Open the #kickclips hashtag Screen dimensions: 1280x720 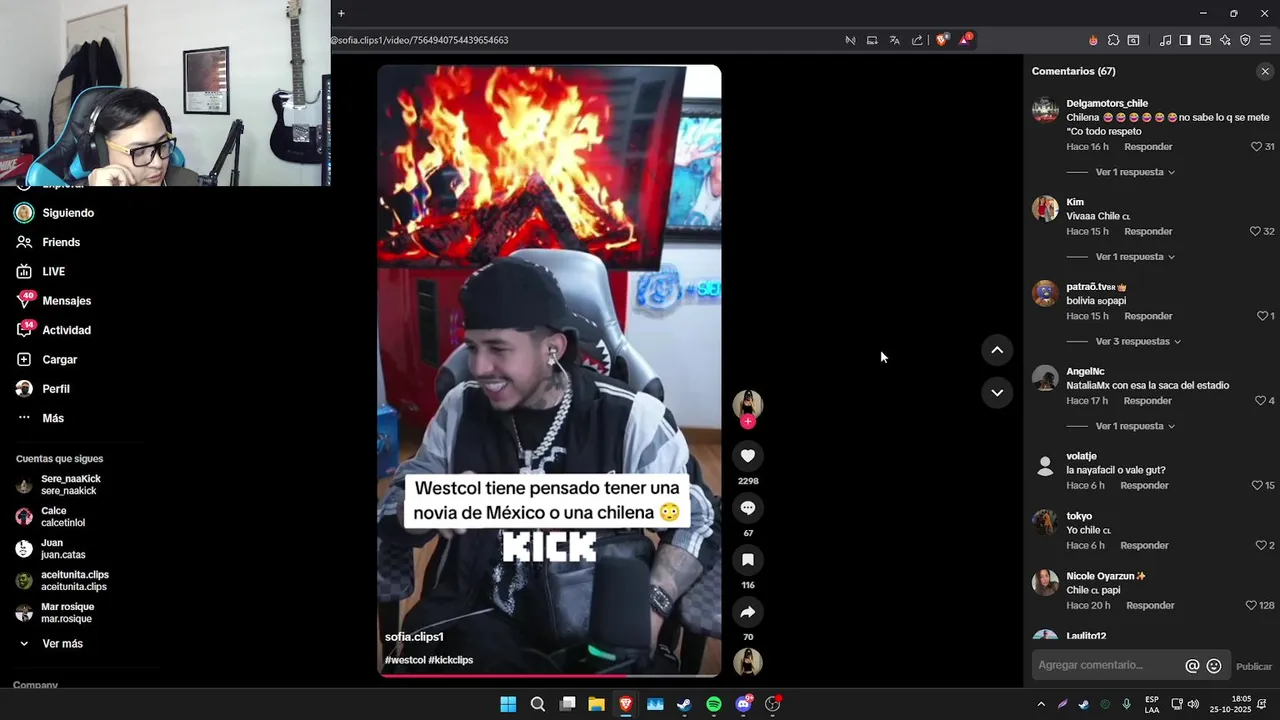451,660
